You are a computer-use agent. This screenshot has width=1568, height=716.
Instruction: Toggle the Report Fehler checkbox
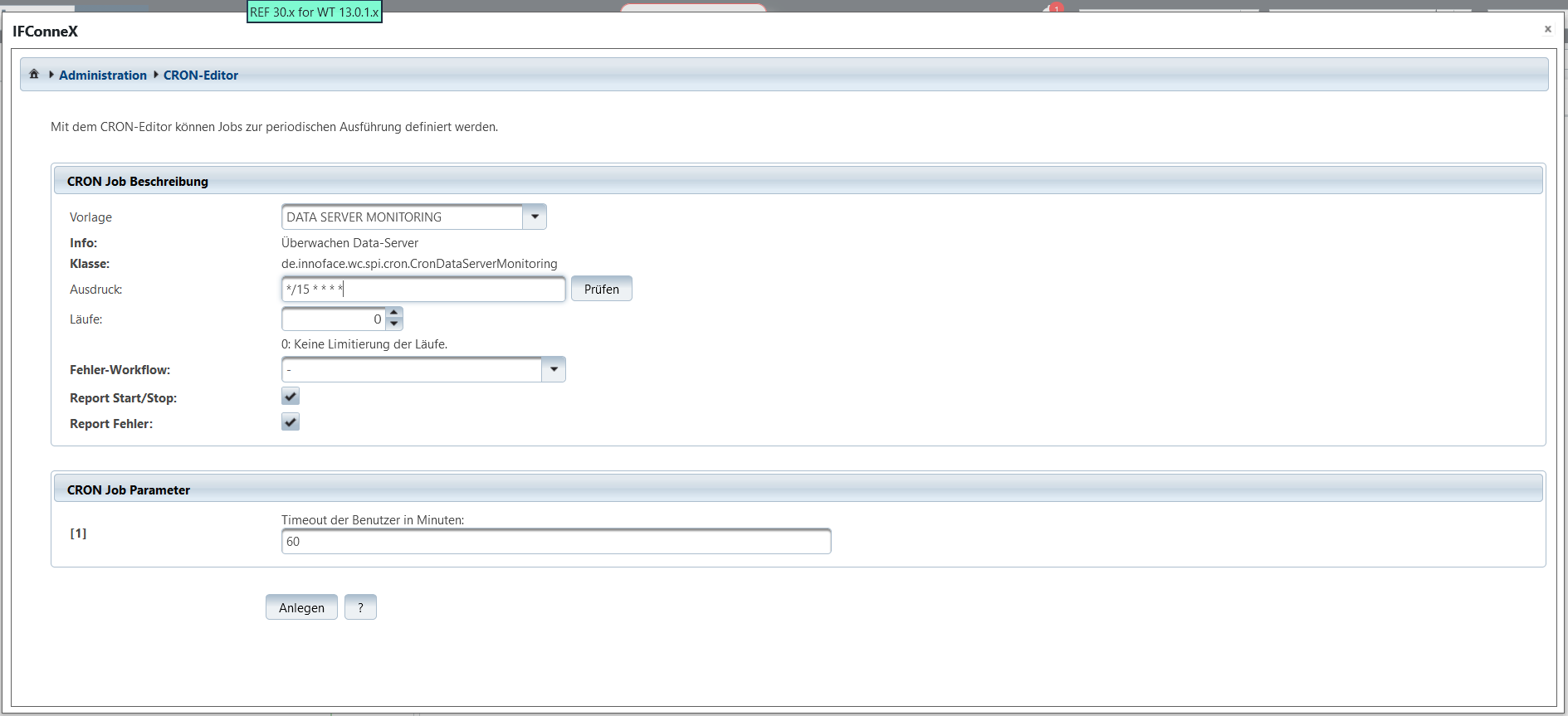(x=291, y=422)
